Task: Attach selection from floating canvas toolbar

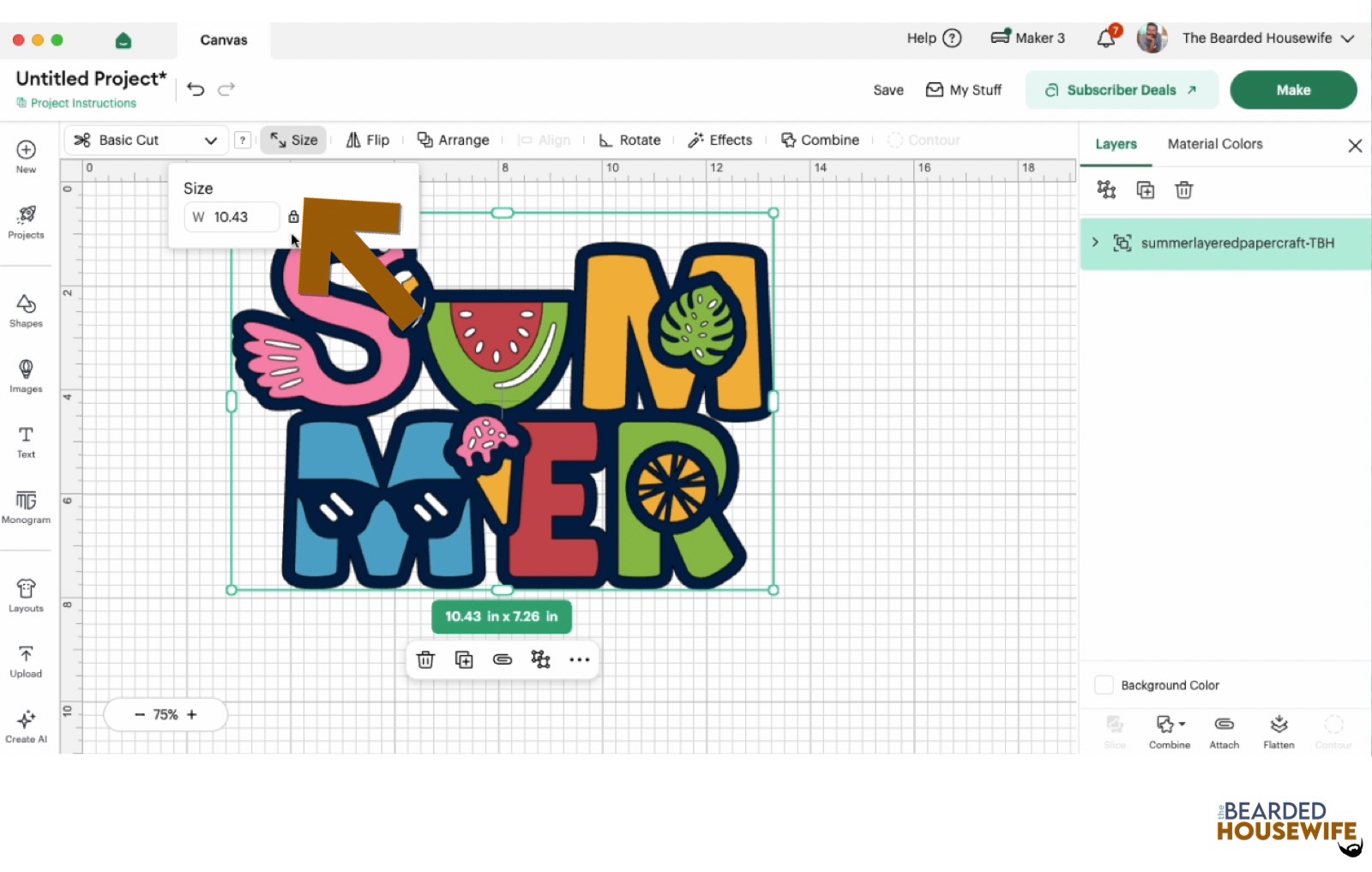Action: pos(502,659)
